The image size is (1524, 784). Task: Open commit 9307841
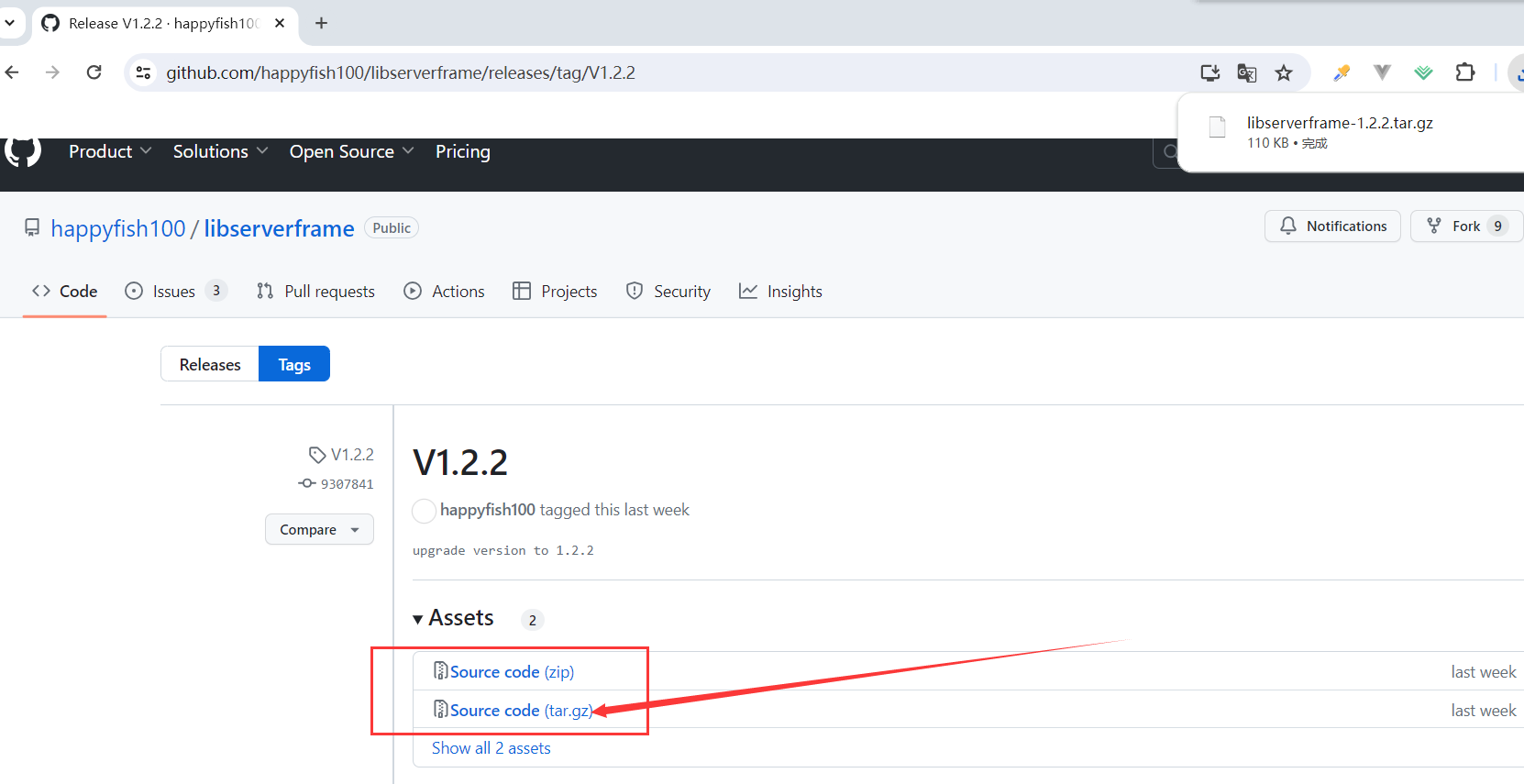347,484
